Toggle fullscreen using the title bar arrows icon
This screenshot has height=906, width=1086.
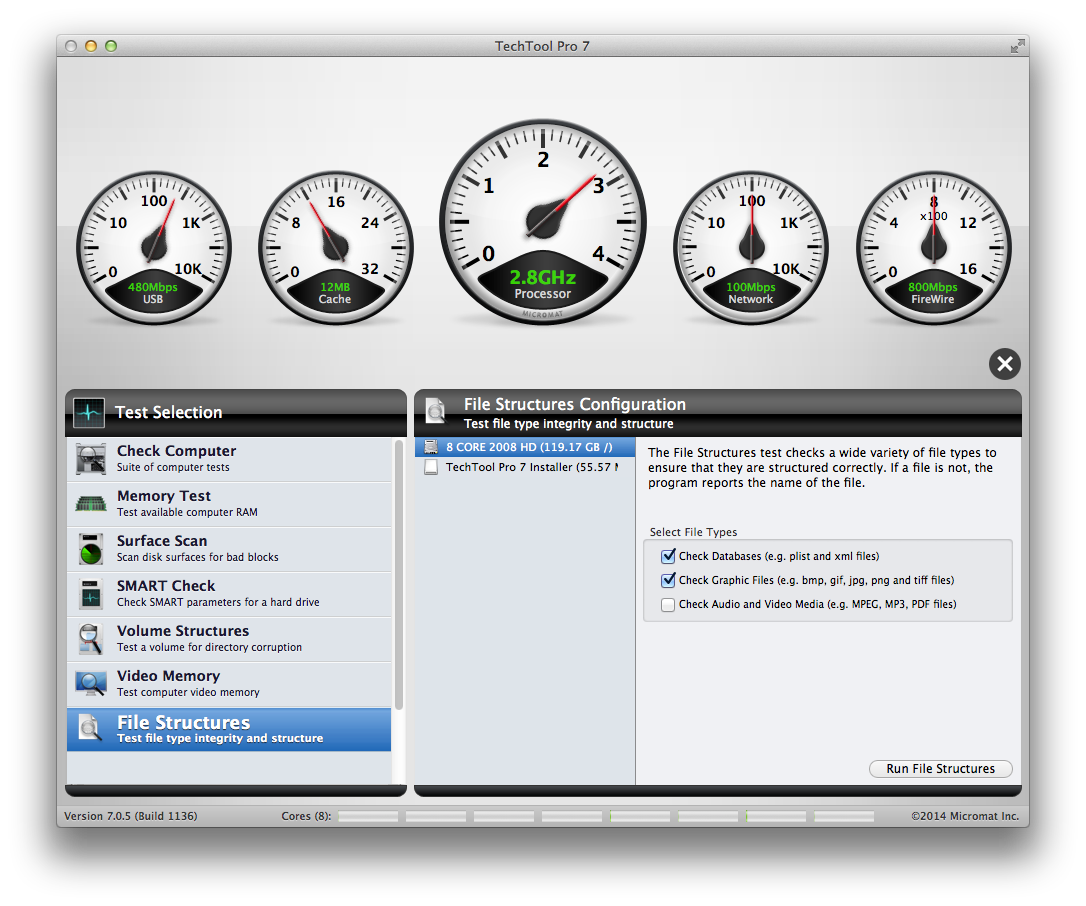click(x=1017, y=46)
